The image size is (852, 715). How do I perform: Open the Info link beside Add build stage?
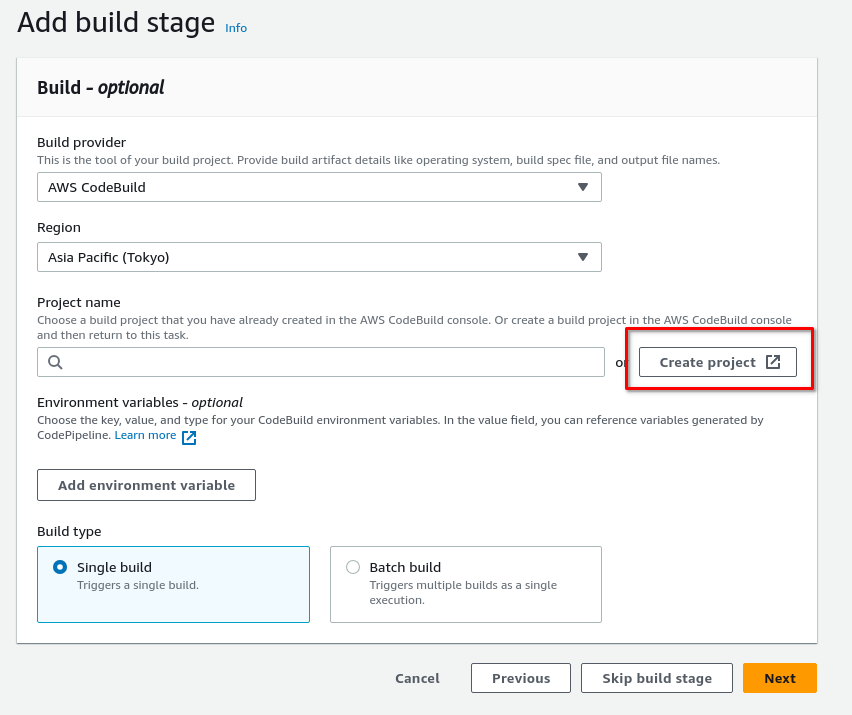coord(236,28)
